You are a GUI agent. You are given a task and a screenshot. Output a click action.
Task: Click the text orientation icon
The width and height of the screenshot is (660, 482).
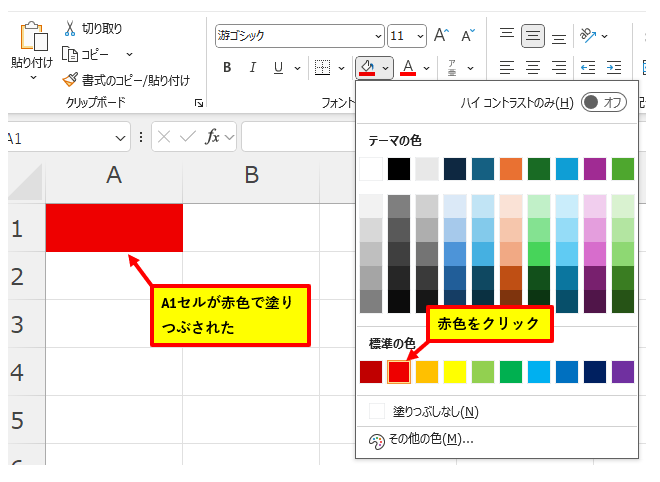pyautogui.click(x=588, y=35)
